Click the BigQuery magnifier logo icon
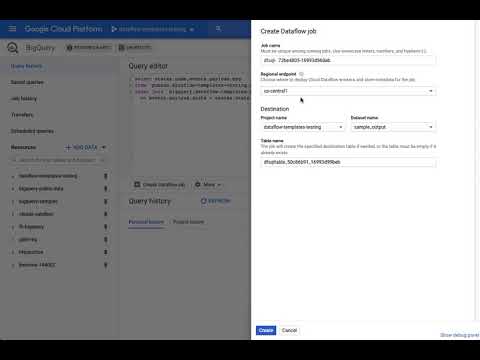 (13, 48)
